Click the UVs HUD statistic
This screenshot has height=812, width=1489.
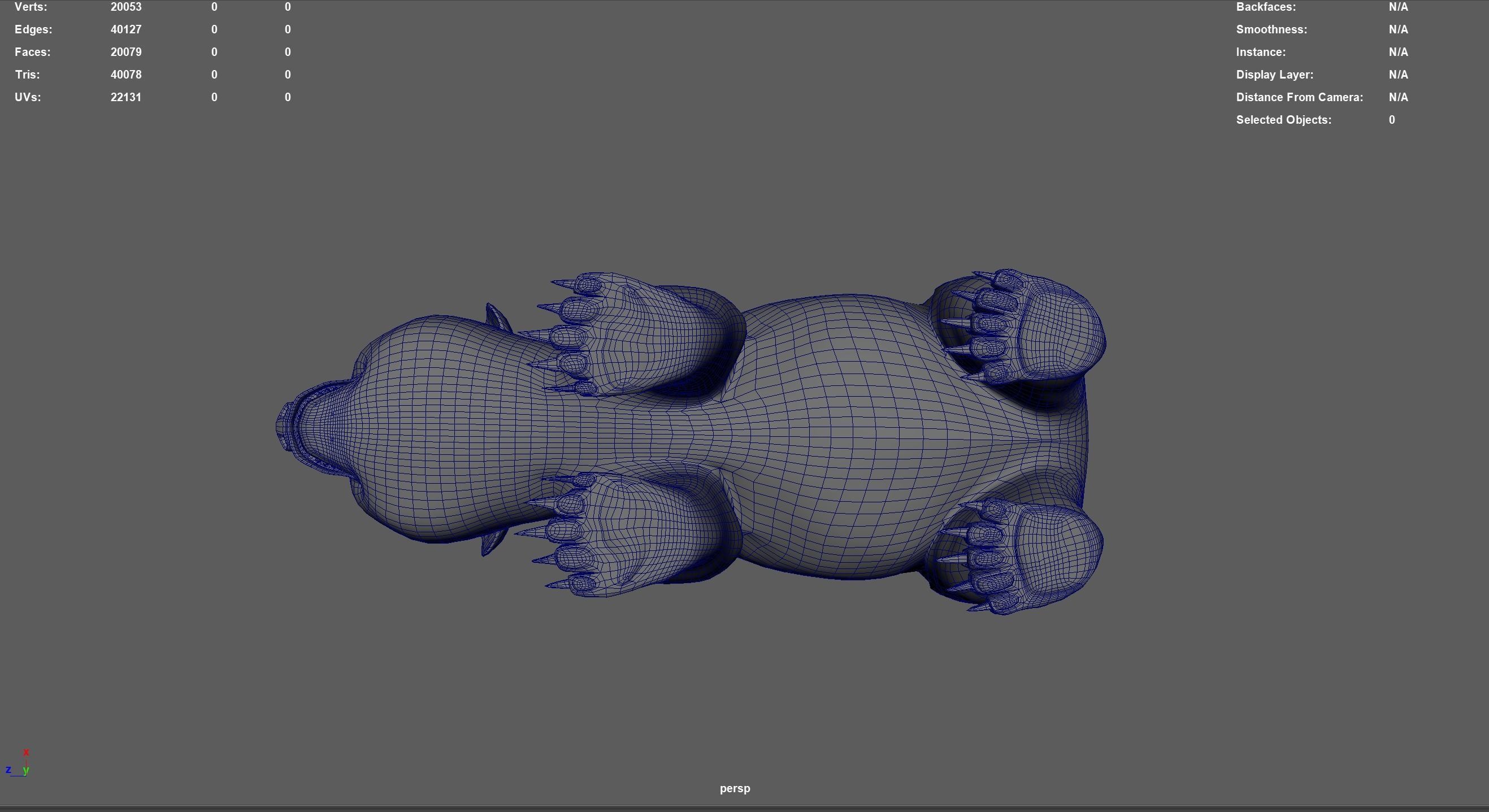(126, 97)
